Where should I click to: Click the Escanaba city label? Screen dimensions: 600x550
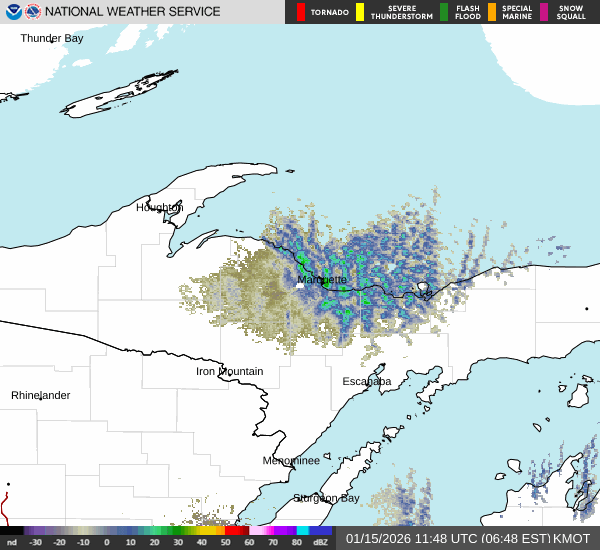(x=367, y=382)
